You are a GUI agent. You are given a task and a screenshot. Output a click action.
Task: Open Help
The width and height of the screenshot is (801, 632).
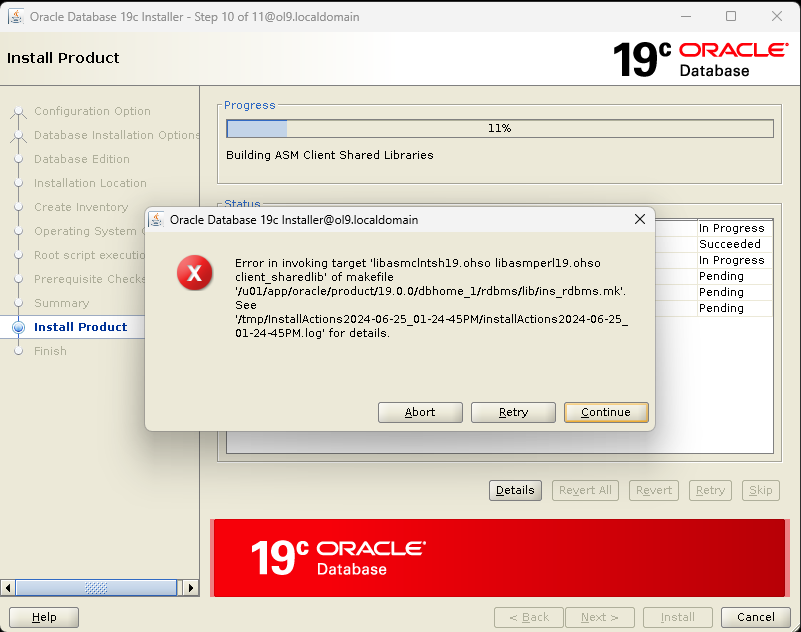44,617
